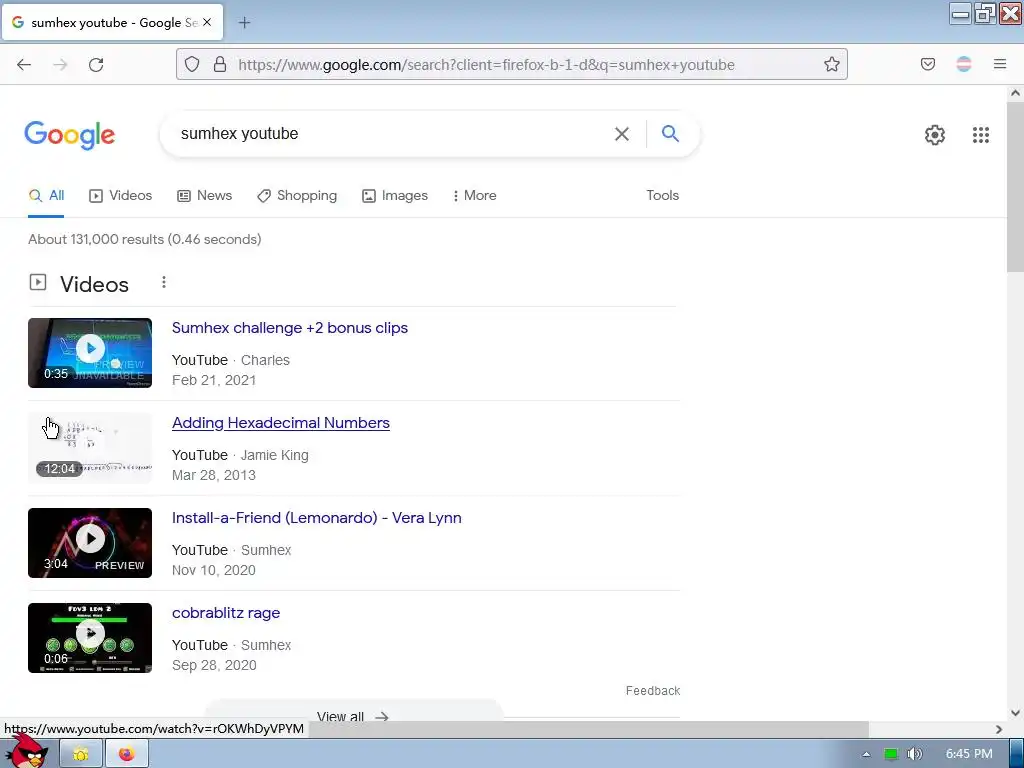
Task: Click the volume speaker tray icon
Action: (914, 754)
